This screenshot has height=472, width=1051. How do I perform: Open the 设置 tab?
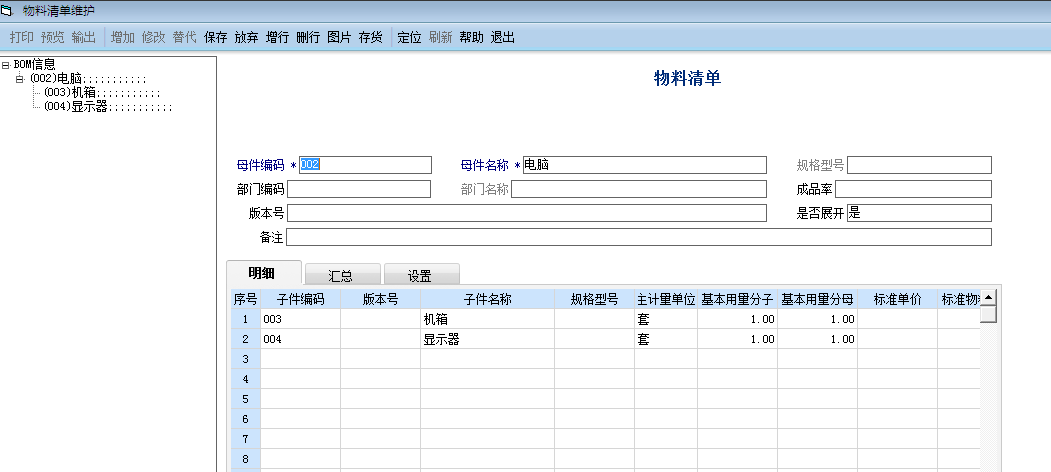click(x=420, y=274)
